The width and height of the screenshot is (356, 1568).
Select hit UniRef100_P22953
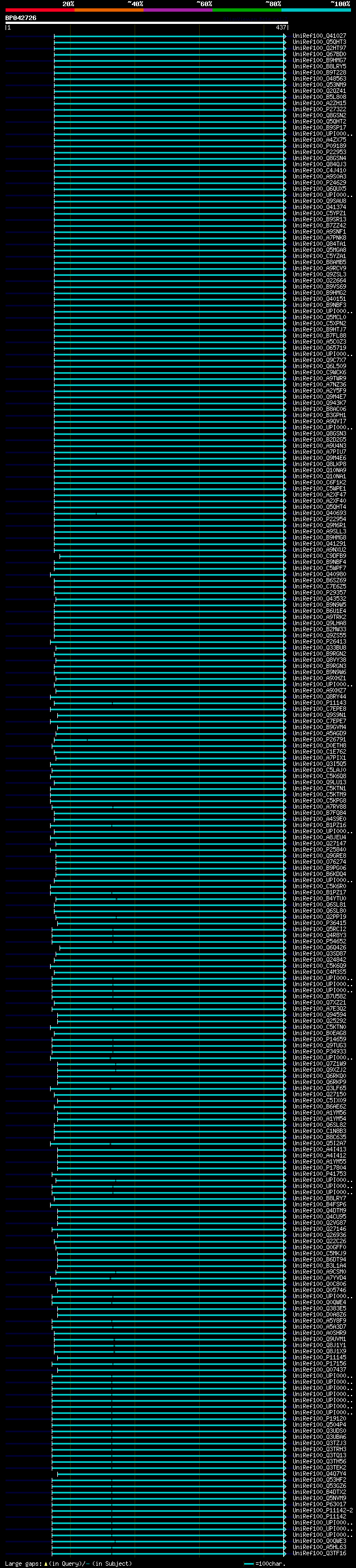pyautogui.click(x=319, y=152)
